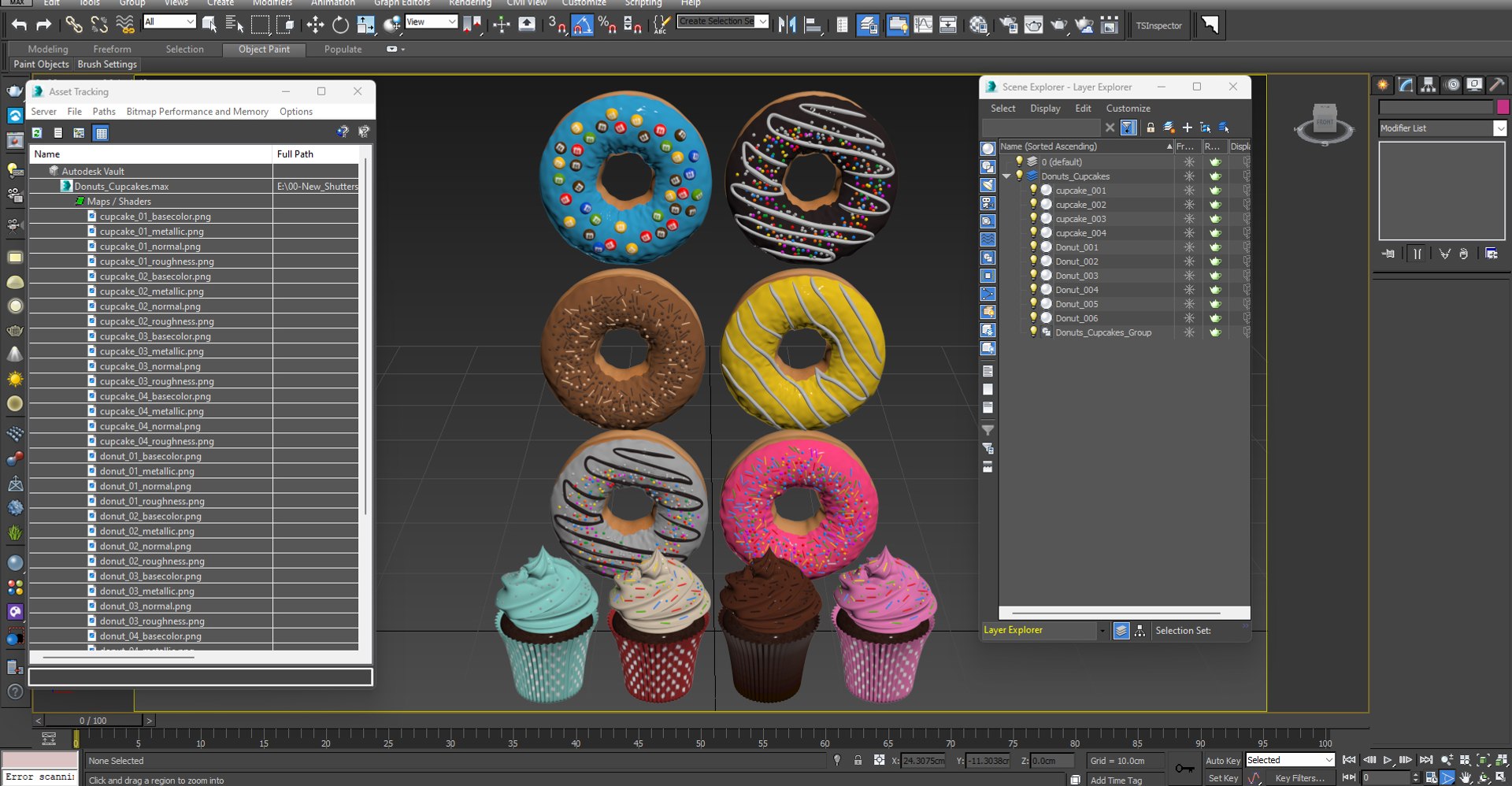Open the Rendered Frame Window icon

[x=1033, y=25]
